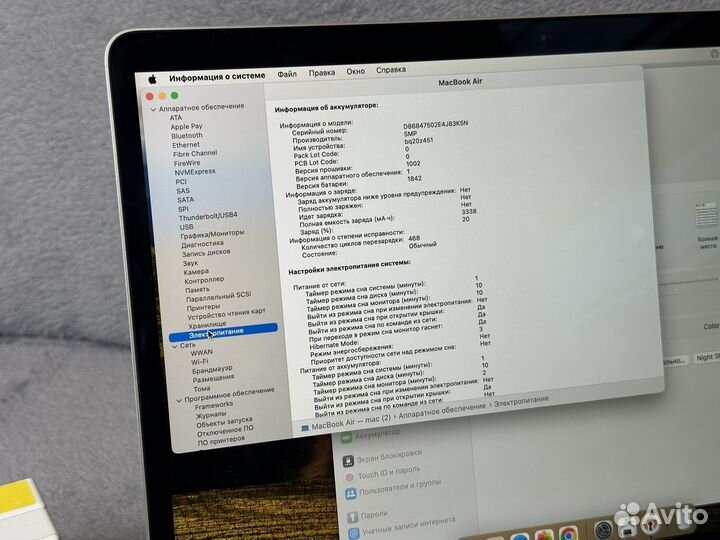Collapse the Сеть section chevron
This screenshot has height=540, width=720.
(x=175, y=347)
